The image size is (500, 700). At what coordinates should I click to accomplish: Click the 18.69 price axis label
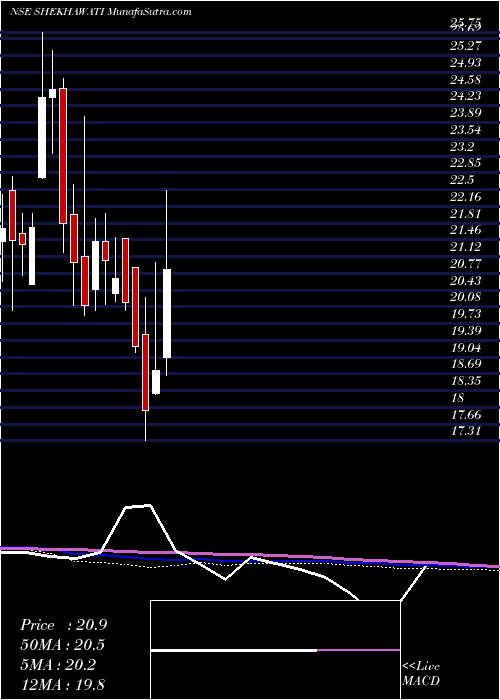[x=466, y=364]
